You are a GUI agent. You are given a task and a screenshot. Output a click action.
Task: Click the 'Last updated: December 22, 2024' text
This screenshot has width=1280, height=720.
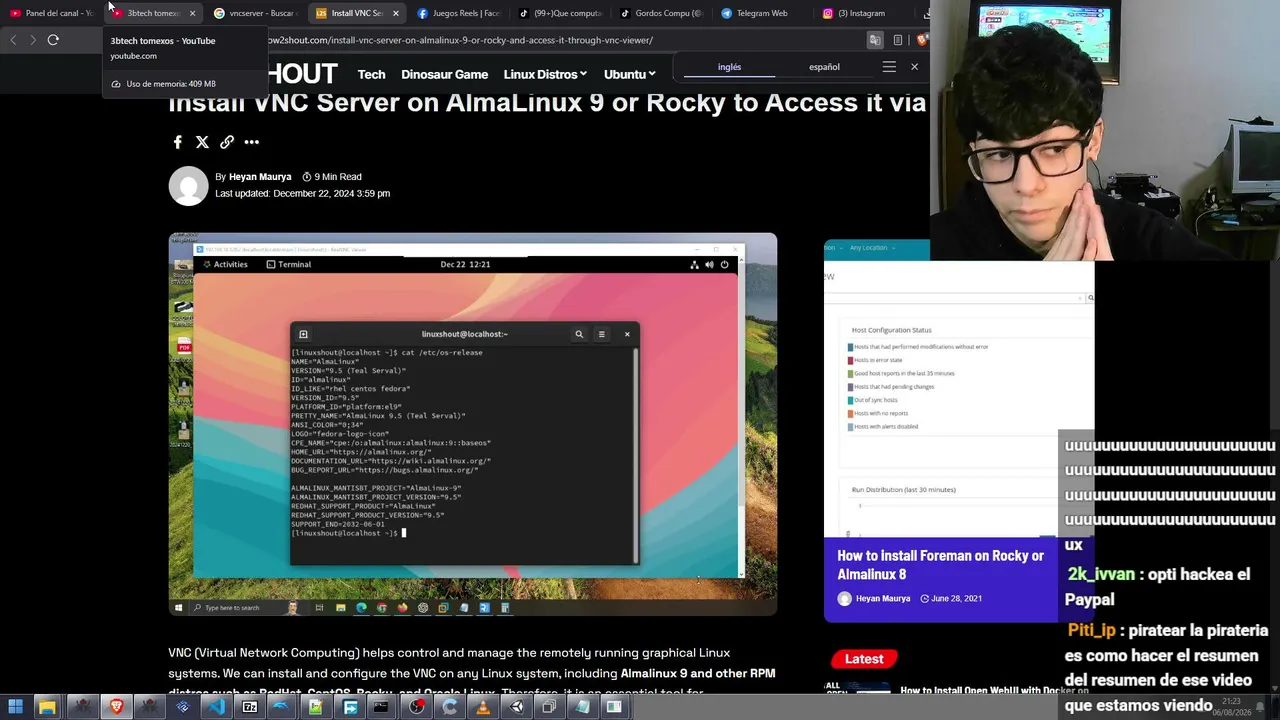coord(302,193)
